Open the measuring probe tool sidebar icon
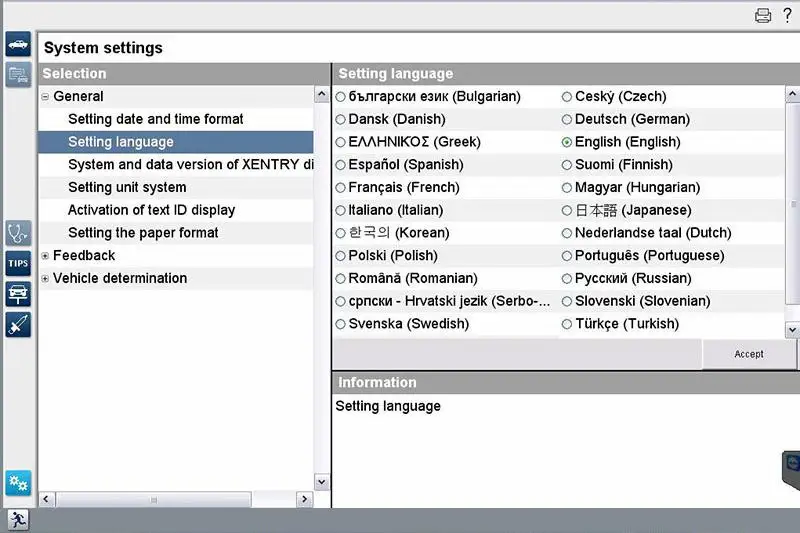This screenshot has height=533, width=800. point(18,325)
